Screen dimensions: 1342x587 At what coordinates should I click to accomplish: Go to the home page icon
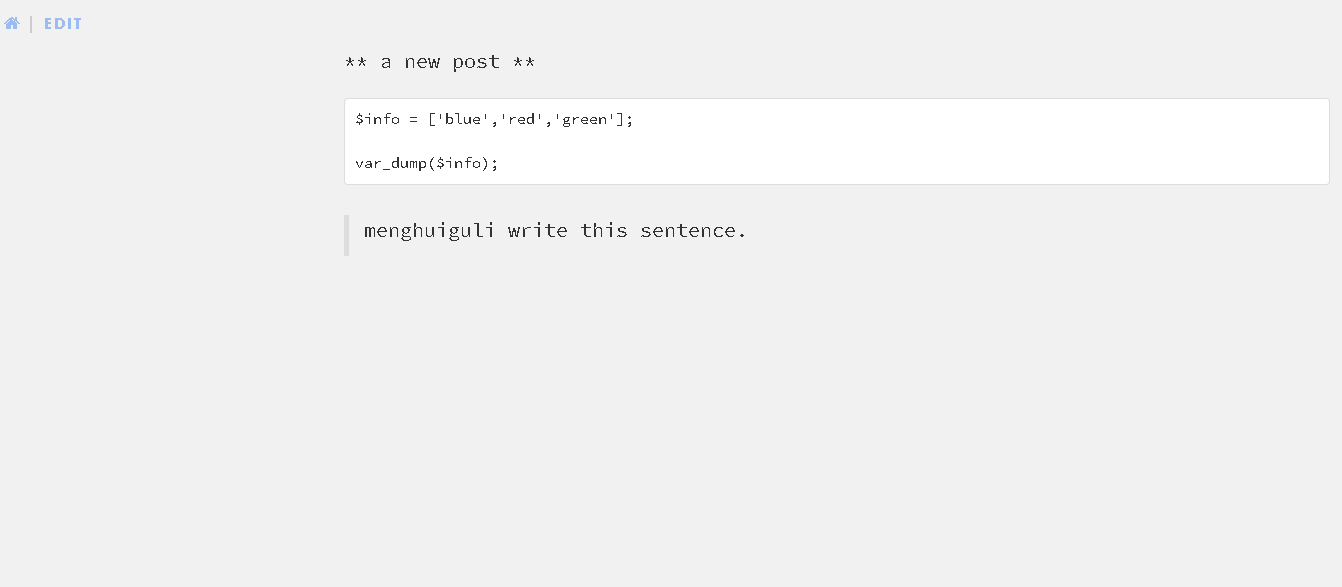pyautogui.click(x=12, y=23)
